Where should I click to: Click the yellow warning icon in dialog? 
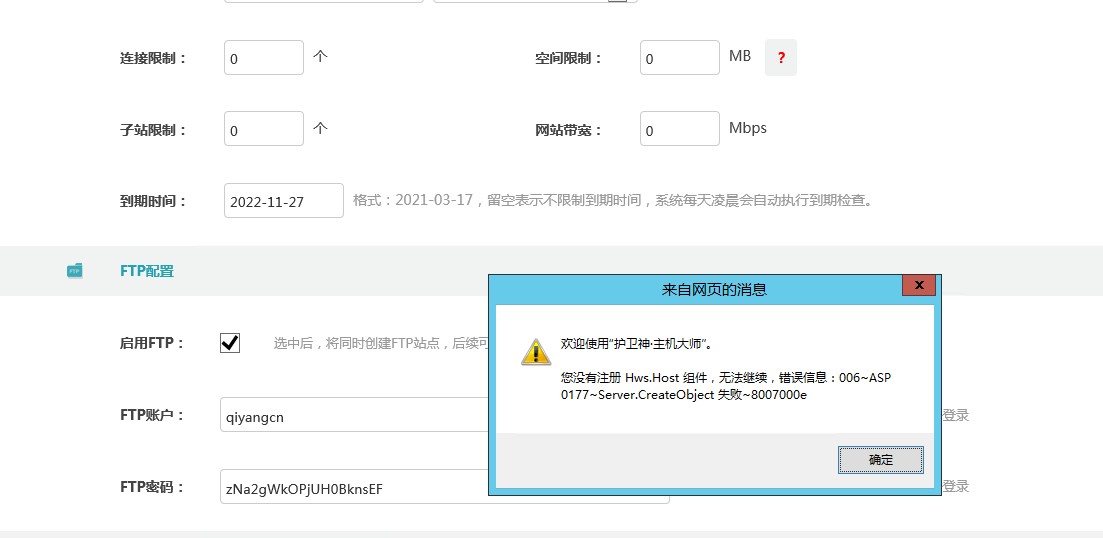point(535,352)
